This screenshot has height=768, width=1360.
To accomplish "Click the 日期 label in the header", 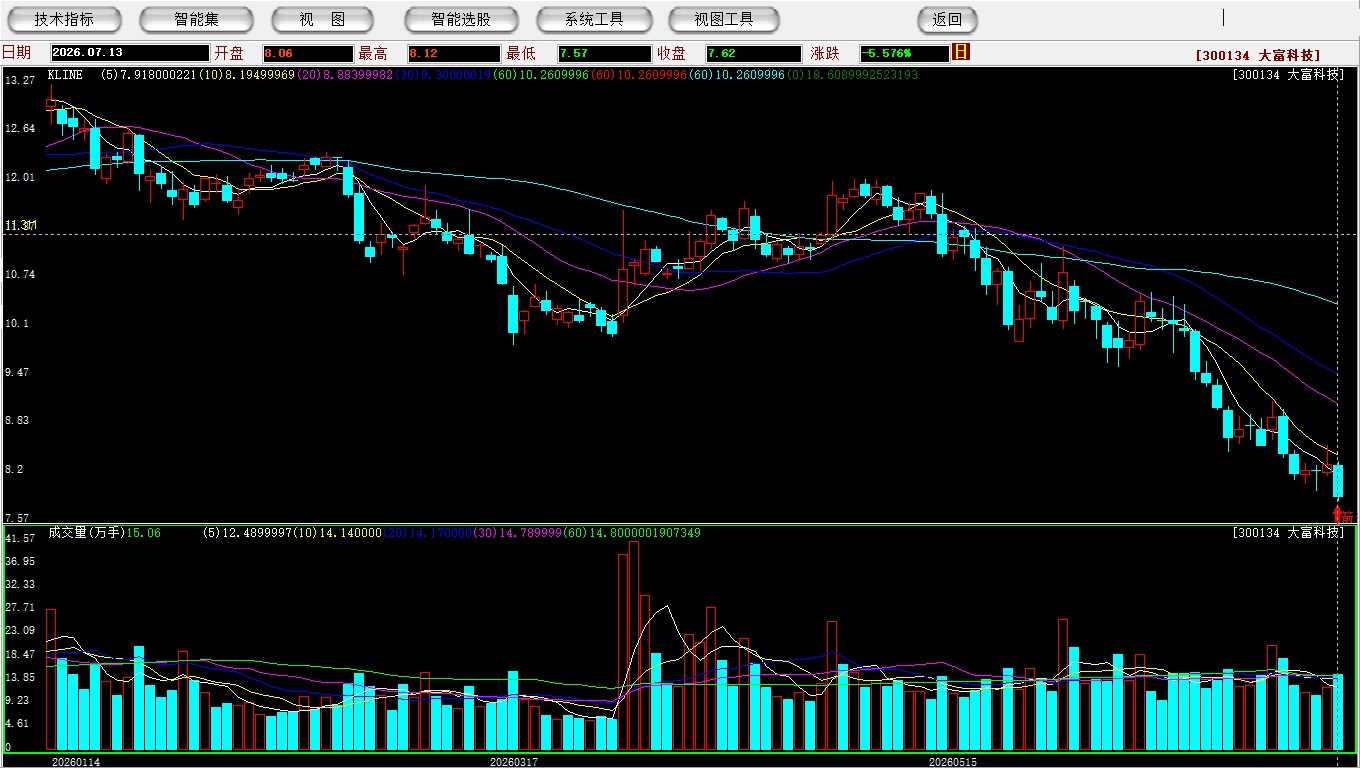I will [17, 53].
